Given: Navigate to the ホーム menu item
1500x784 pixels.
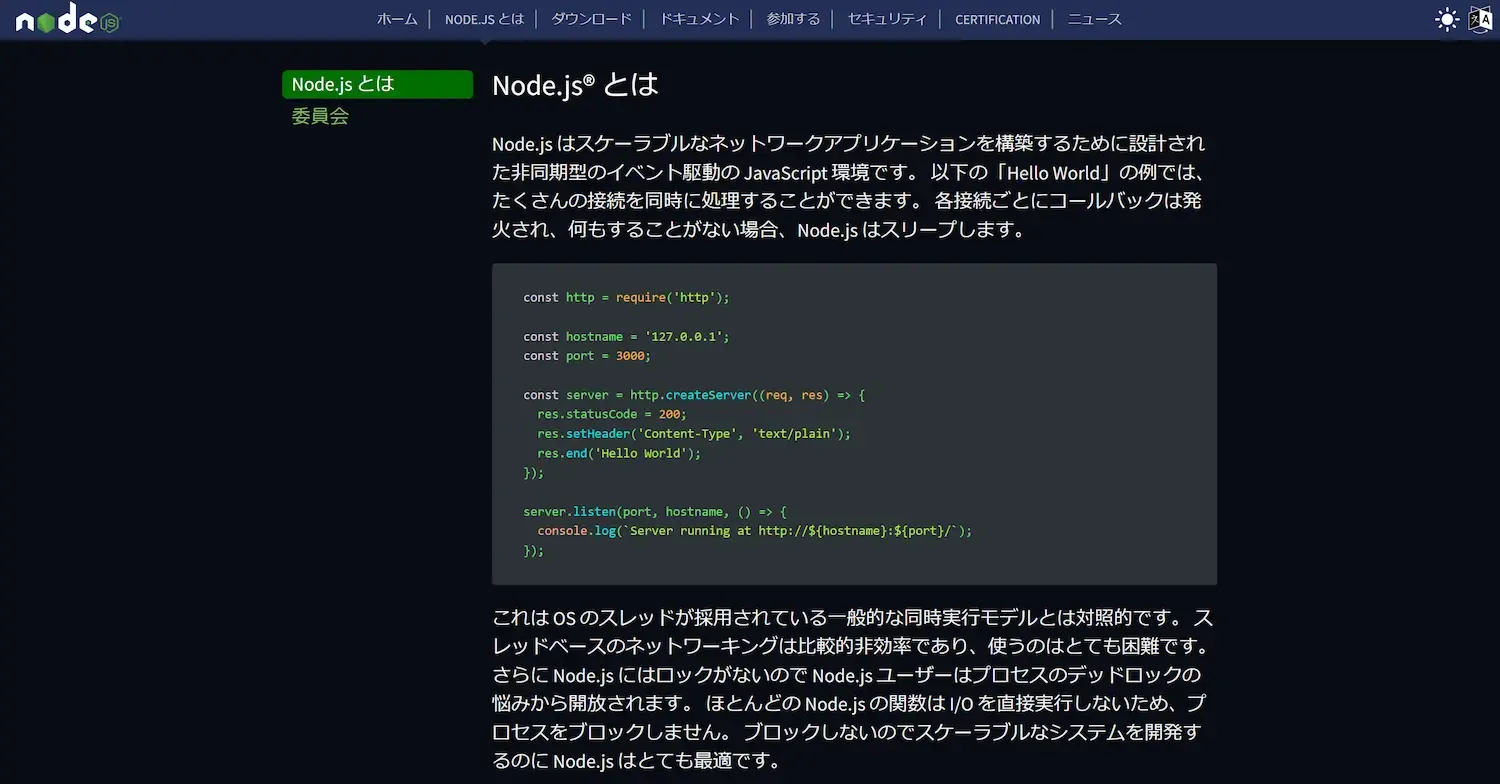Looking at the screenshot, I should 397,18.
